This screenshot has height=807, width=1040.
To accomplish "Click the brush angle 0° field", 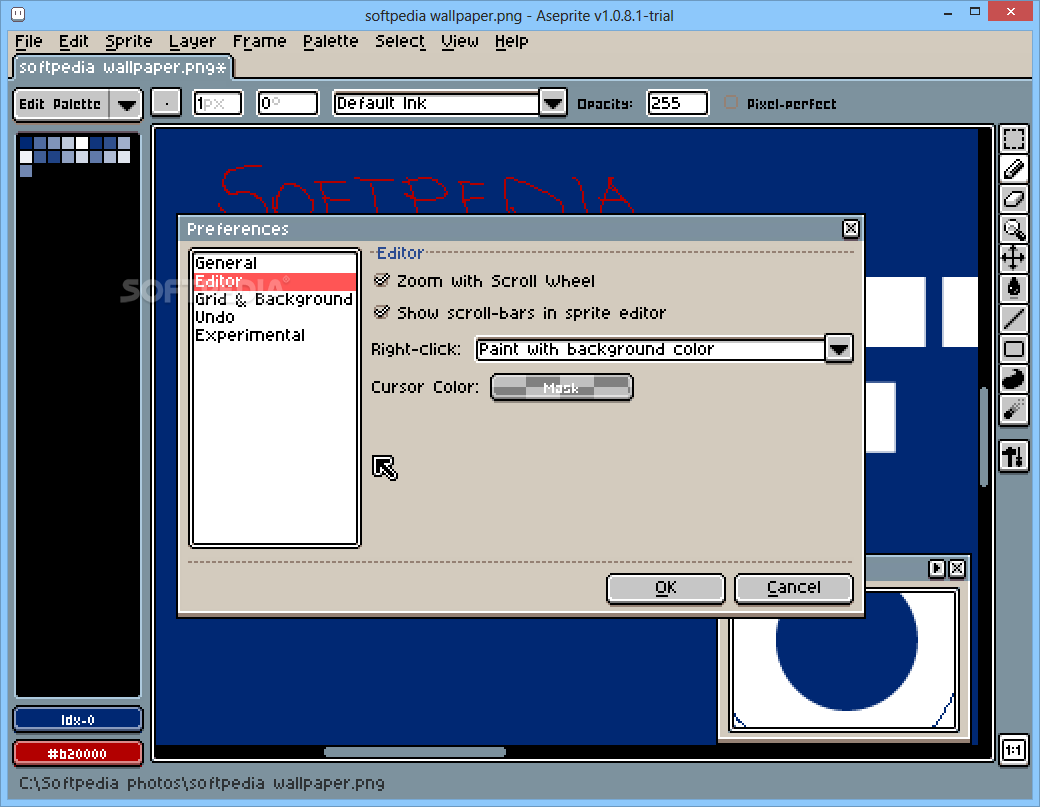I will [x=288, y=103].
